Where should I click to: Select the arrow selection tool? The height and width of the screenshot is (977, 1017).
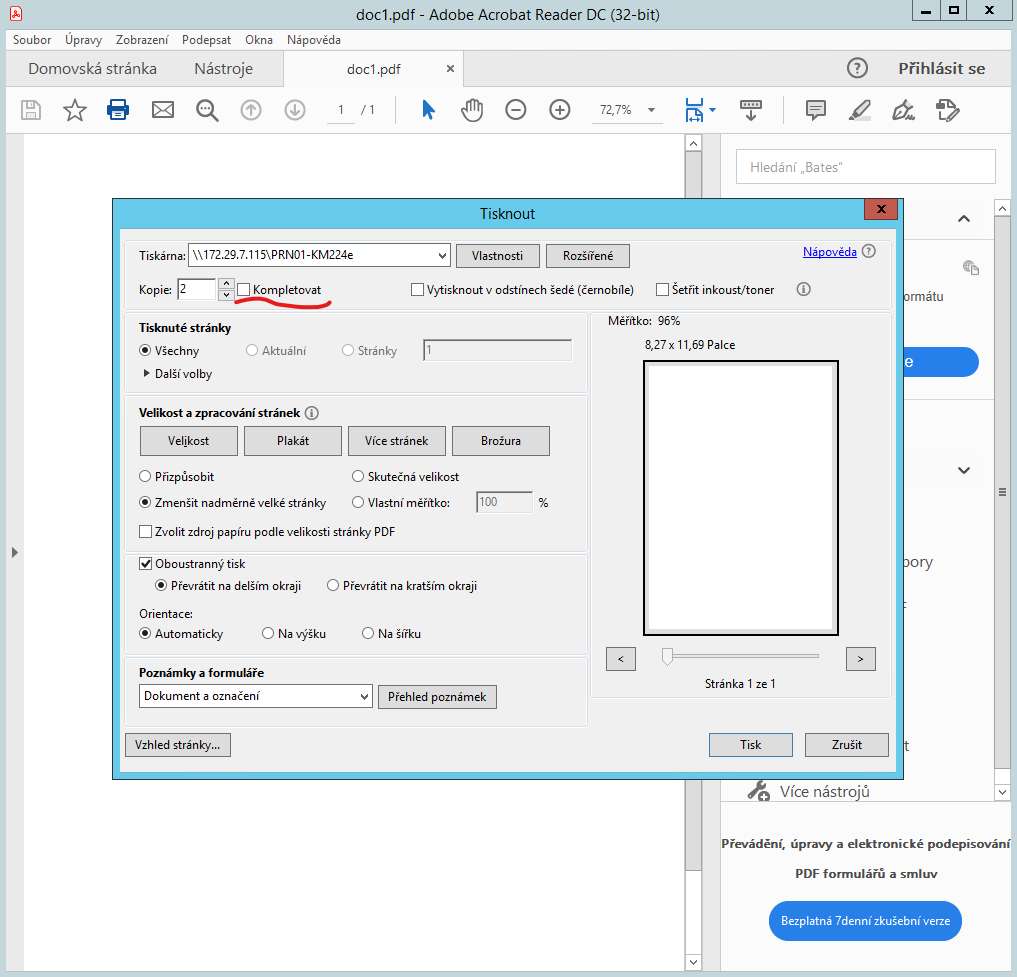click(x=428, y=110)
